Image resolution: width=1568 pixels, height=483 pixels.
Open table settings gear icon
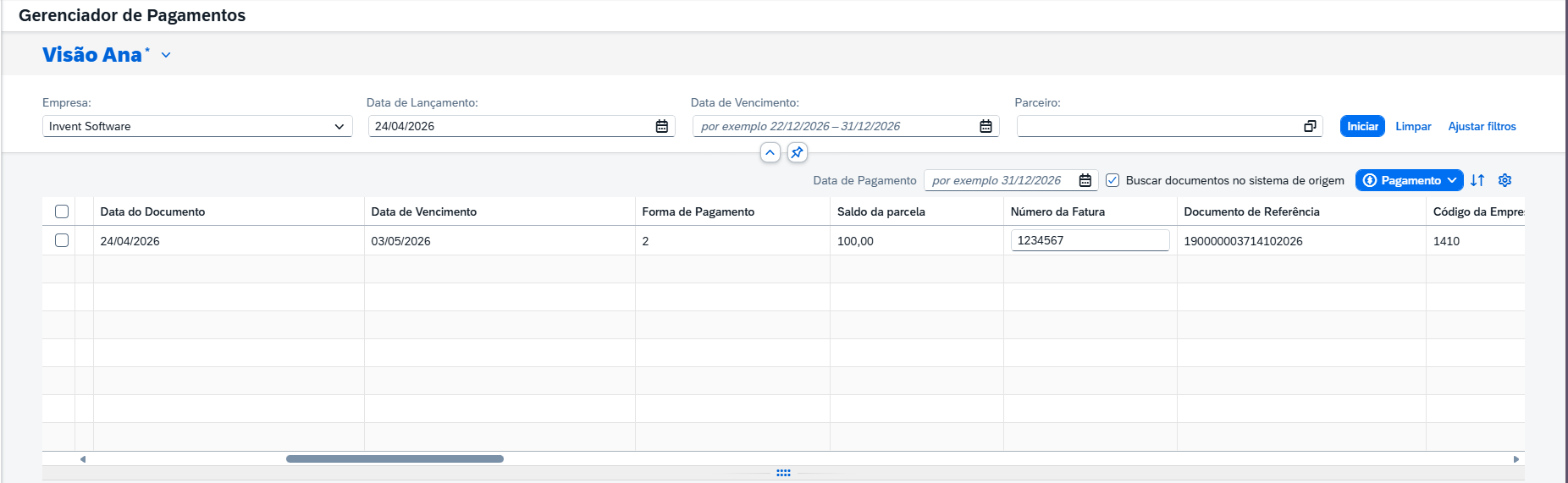point(1505,180)
